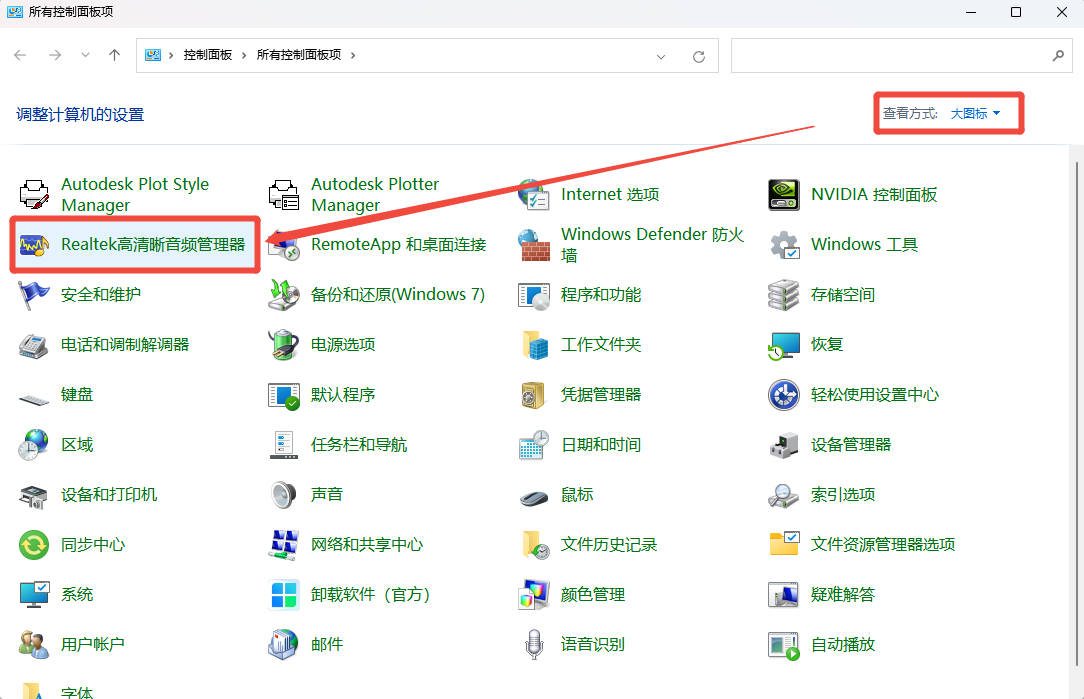Click the 声音 speaker icon
This screenshot has width=1084, height=699.
pos(283,495)
